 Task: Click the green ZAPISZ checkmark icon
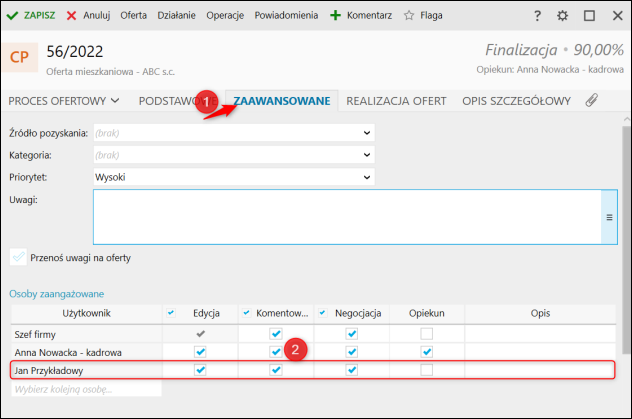click(12, 16)
